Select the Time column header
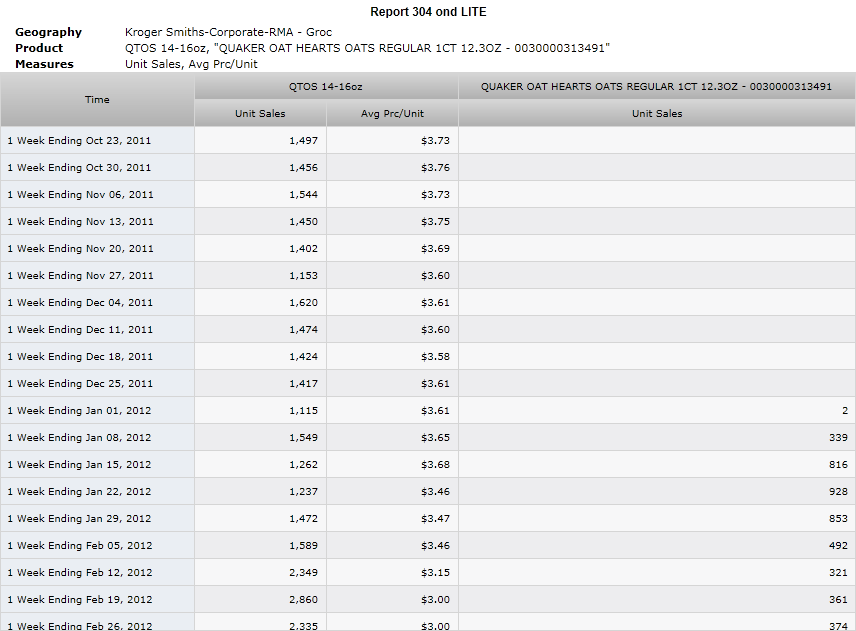 (x=97, y=100)
